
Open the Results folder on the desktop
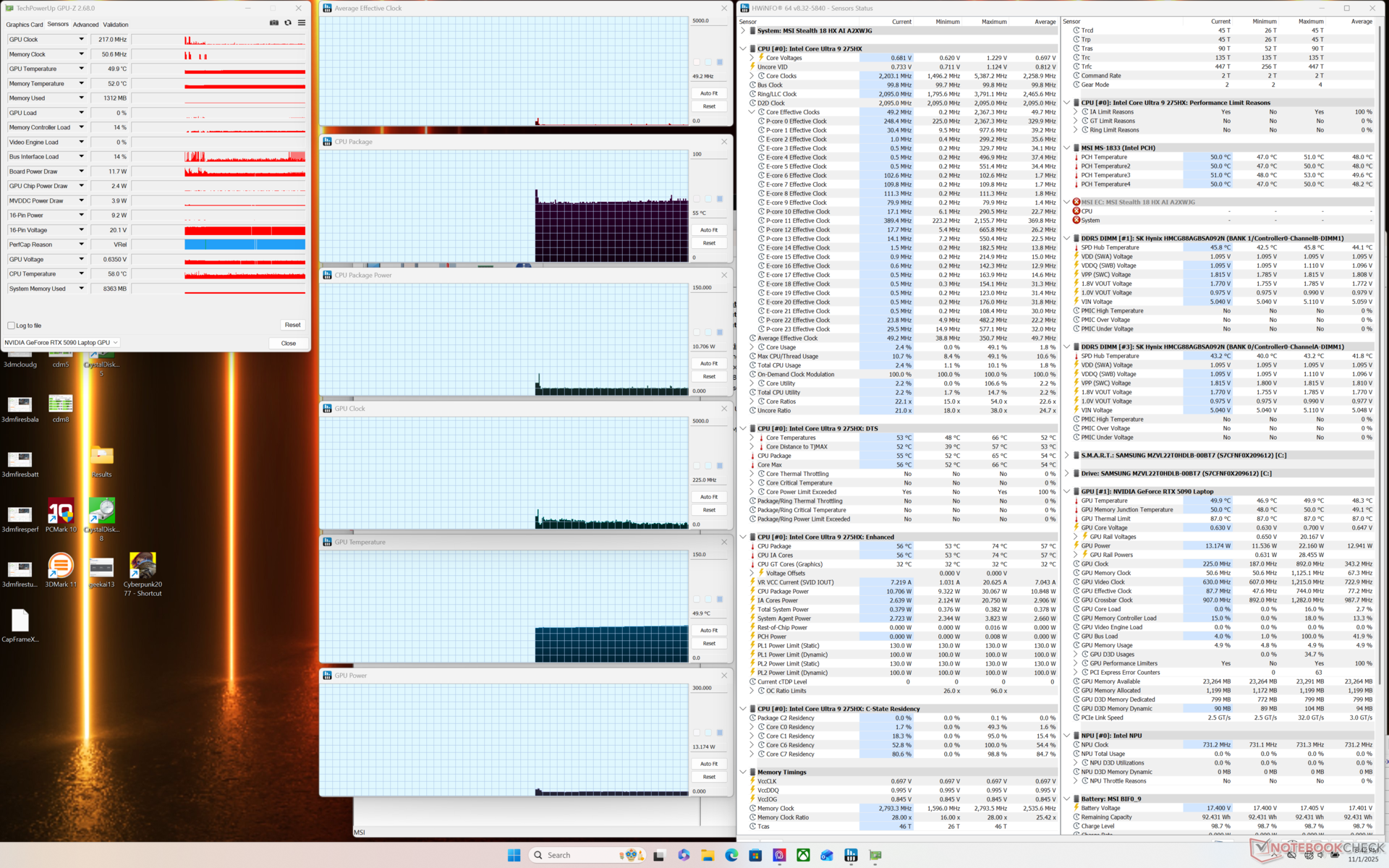click(101, 456)
